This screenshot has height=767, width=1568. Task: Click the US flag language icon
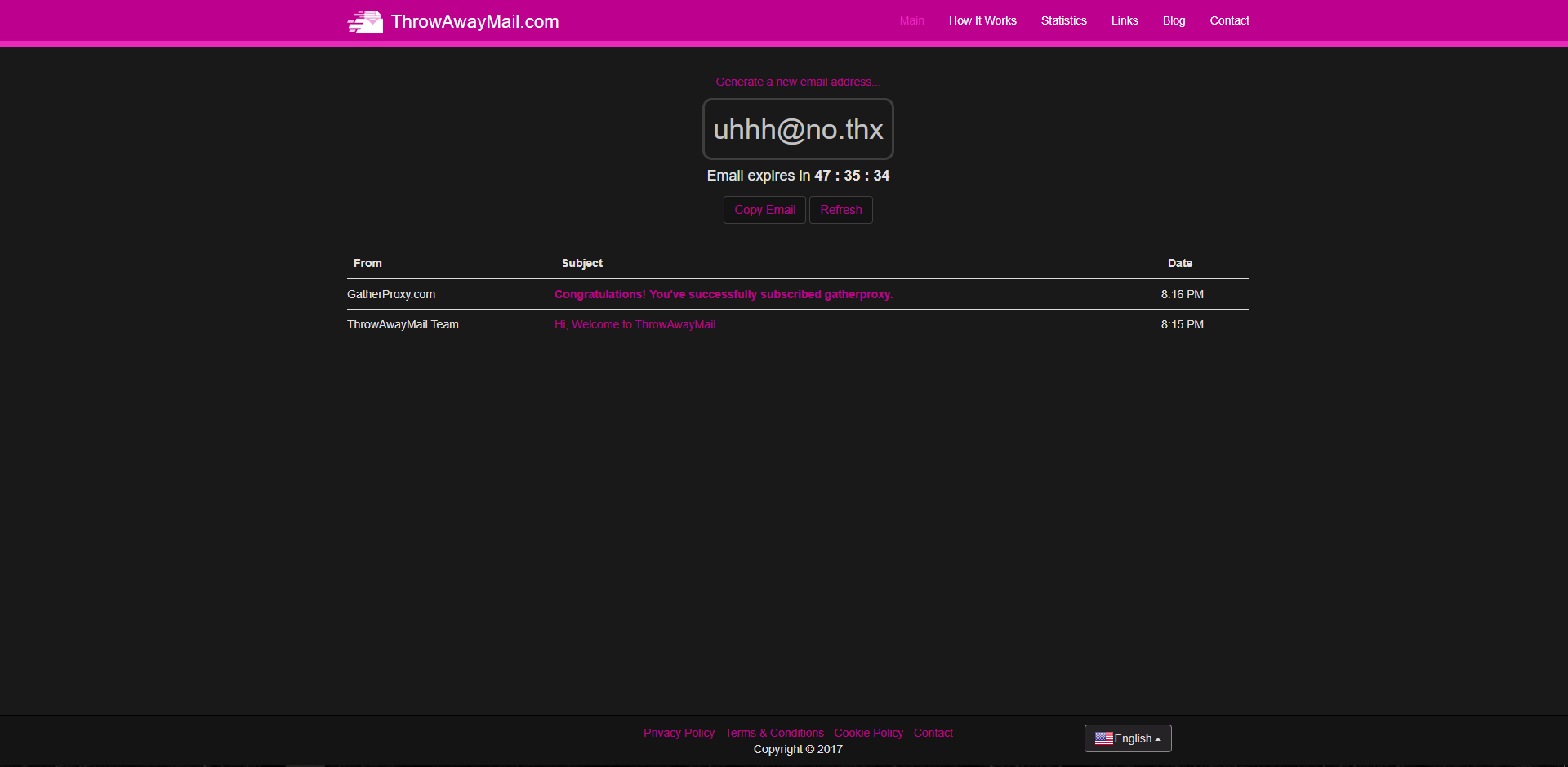point(1104,738)
